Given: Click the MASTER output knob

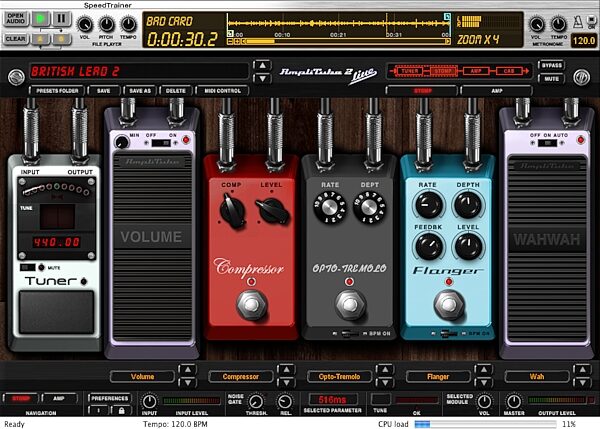Looking at the screenshot, I should [514, 401].
